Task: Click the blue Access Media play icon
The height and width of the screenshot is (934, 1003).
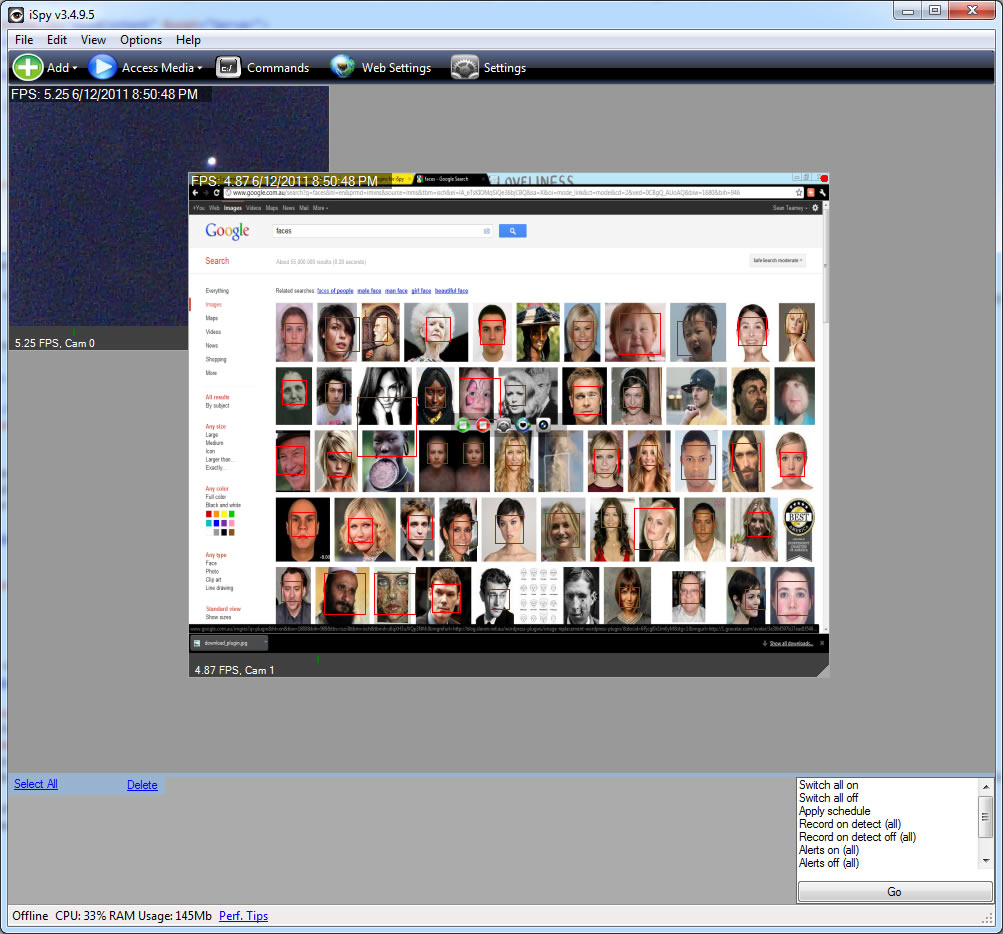Action: coord(102,68)
